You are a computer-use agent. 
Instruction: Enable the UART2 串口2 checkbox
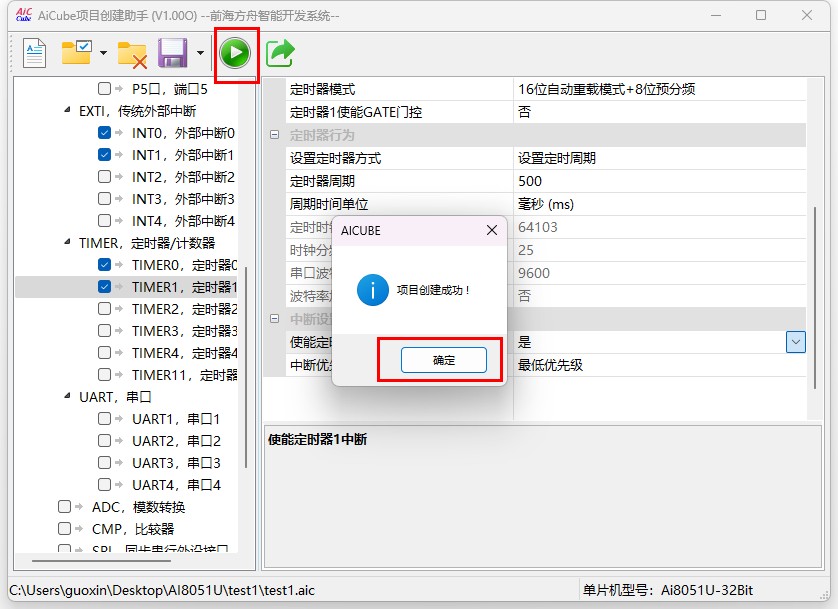click(x=104, y=441)
